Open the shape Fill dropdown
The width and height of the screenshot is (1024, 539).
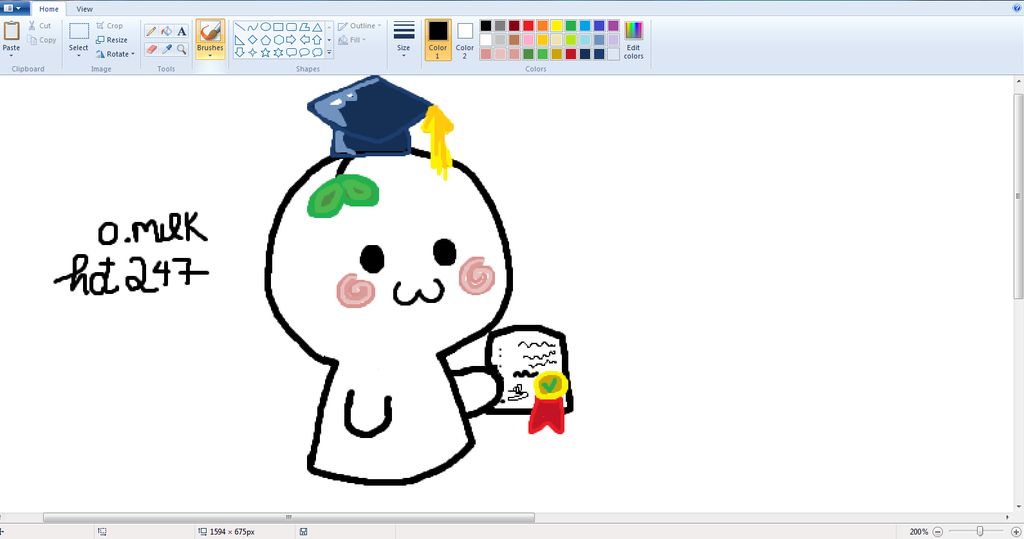coord(352,40)
